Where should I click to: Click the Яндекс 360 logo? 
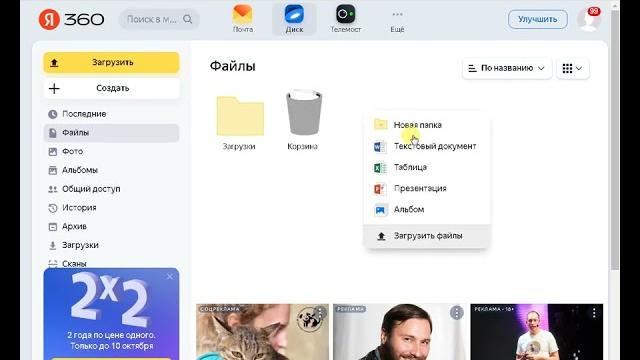tap(71, 19)
